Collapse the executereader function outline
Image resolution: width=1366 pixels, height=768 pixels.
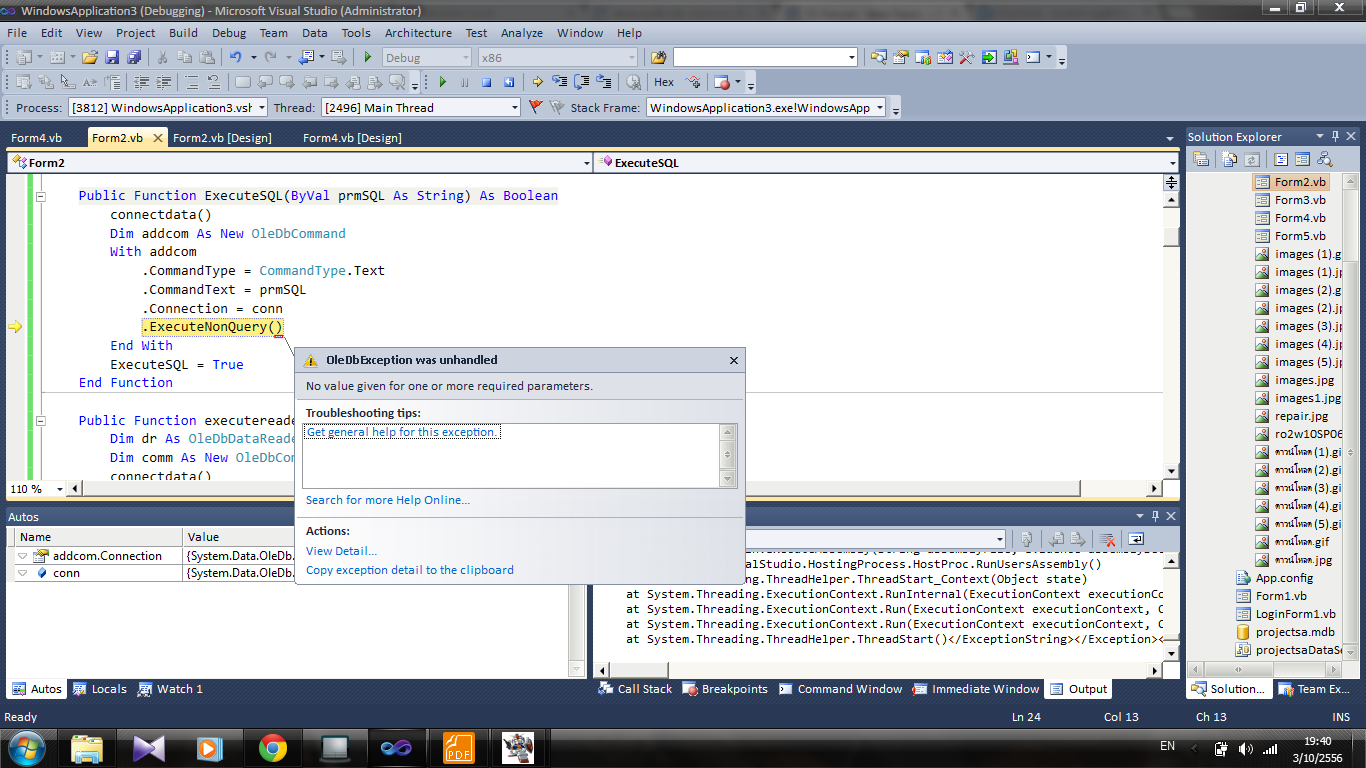(41, 421)
